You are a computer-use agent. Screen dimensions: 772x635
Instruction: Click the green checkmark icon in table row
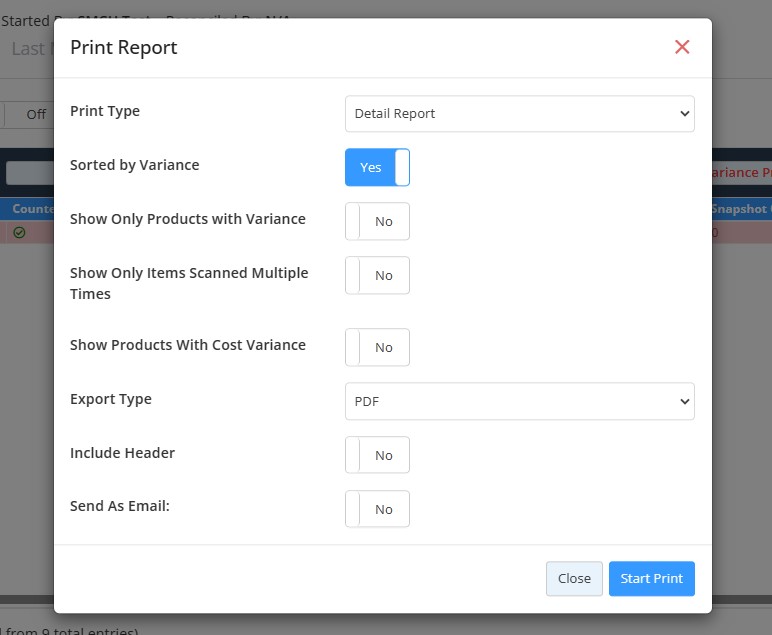point(19,232)
